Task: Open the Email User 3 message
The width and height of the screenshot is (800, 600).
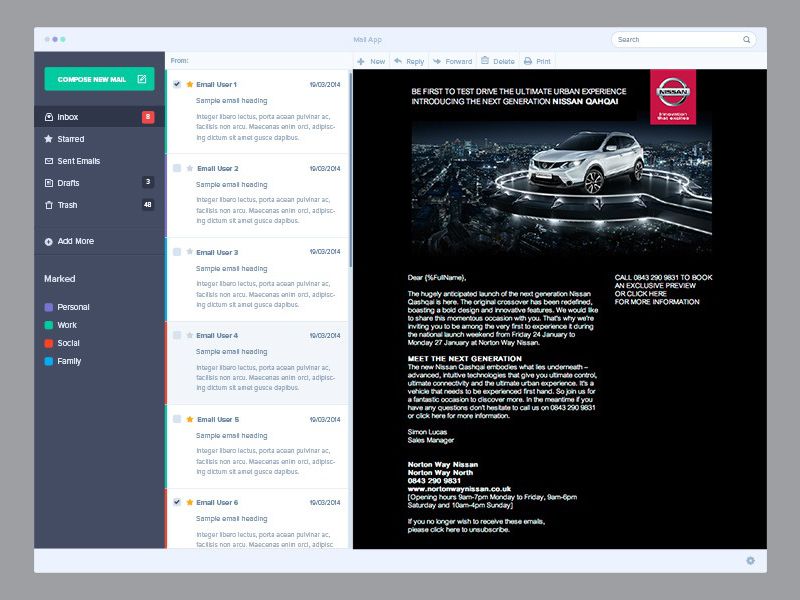Action: point(258,279)
